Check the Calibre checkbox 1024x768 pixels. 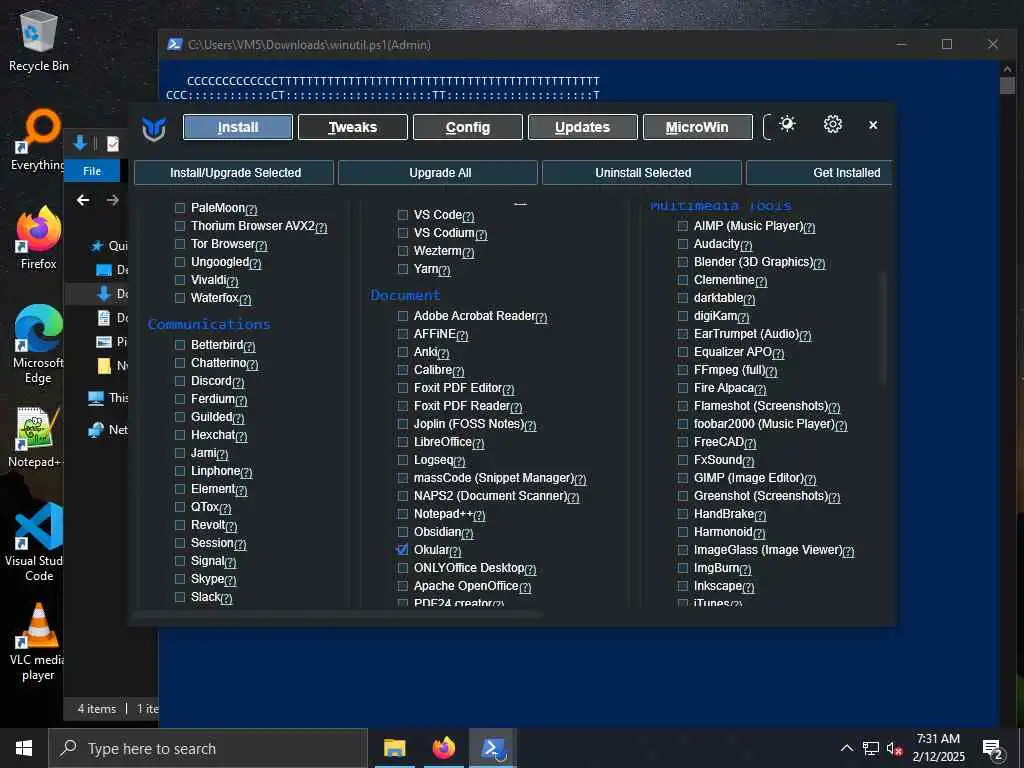point(402,370)
